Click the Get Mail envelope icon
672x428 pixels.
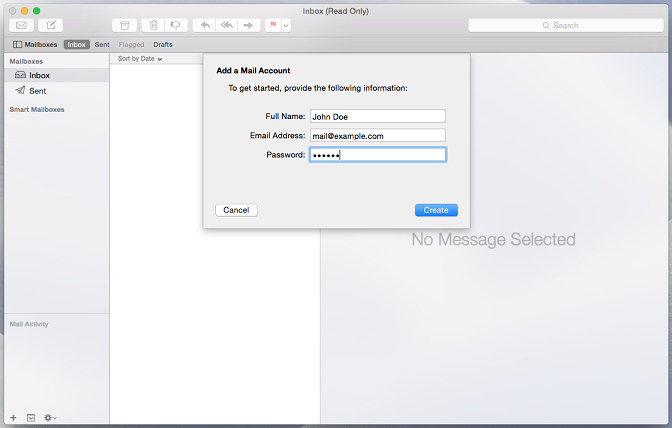pos(20,25)
